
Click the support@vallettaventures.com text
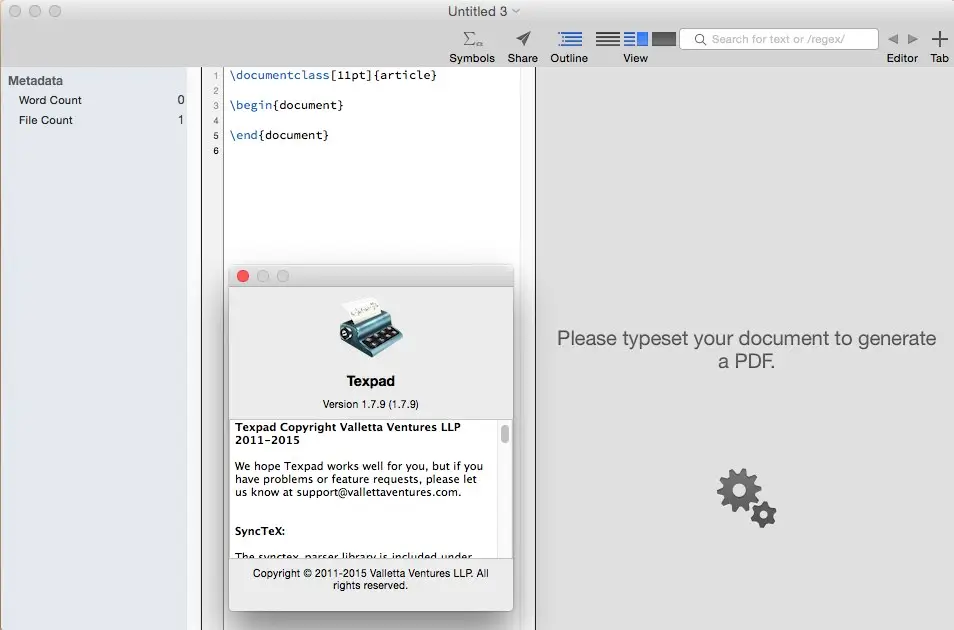[377, 492]
